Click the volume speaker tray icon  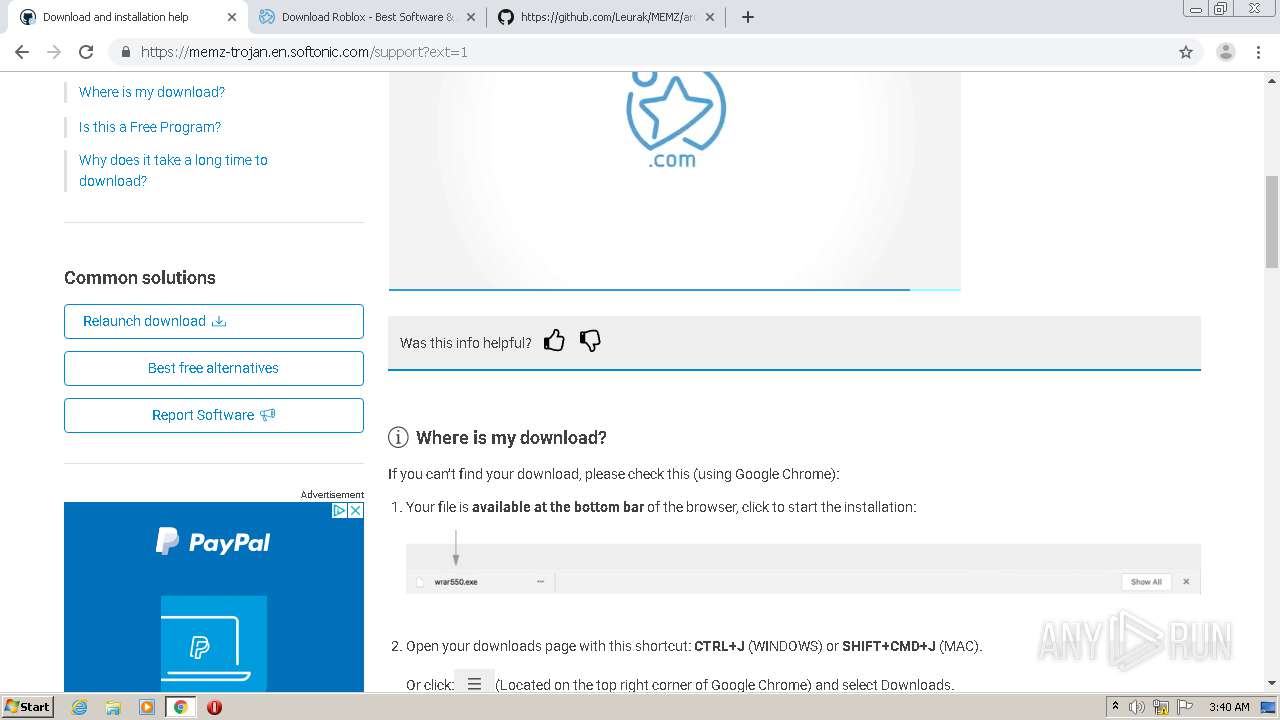tap(1137, 707)
